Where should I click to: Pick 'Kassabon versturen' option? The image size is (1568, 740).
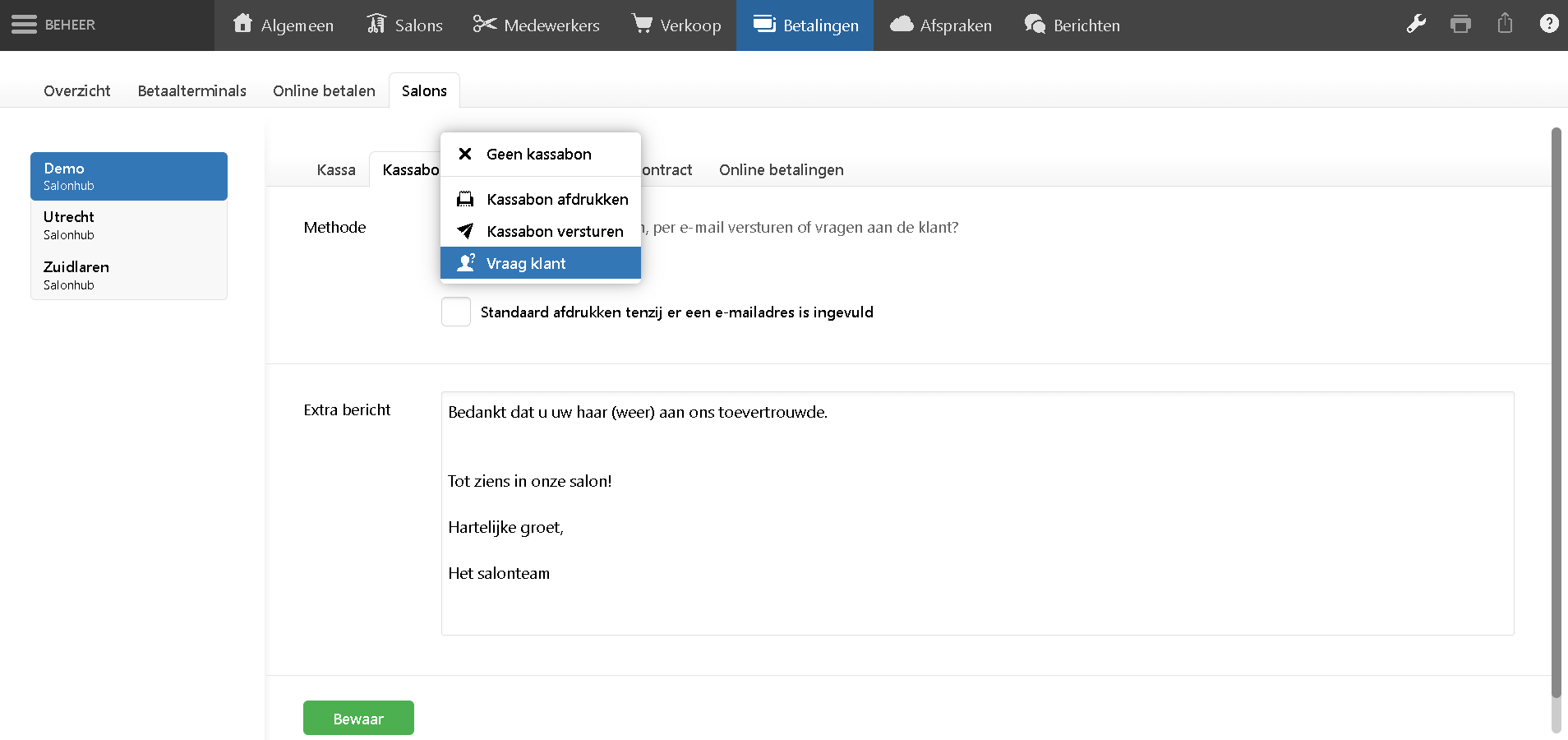click(555, 232)
